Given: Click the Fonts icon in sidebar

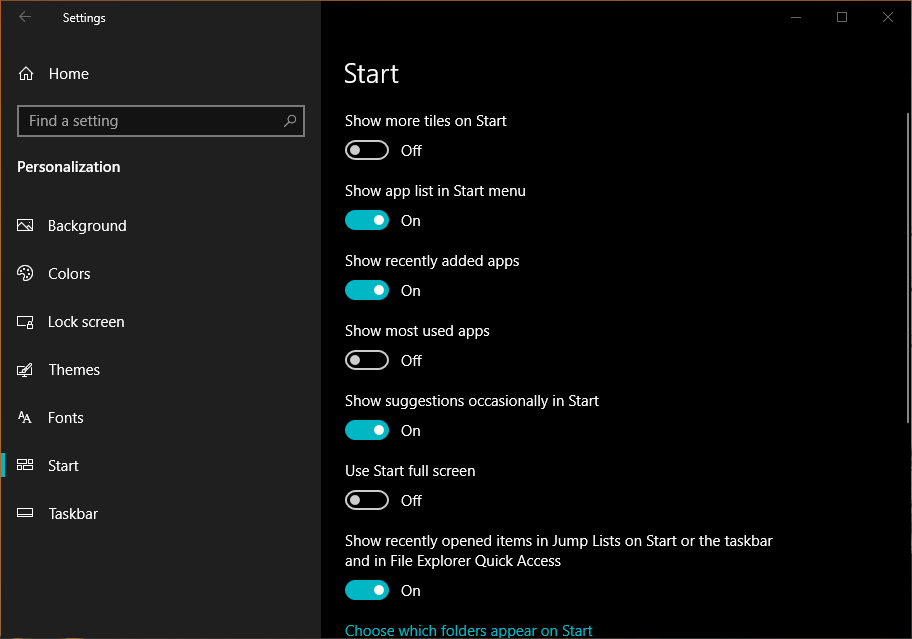Looking at the screenshot, I should tap(26, 418).
